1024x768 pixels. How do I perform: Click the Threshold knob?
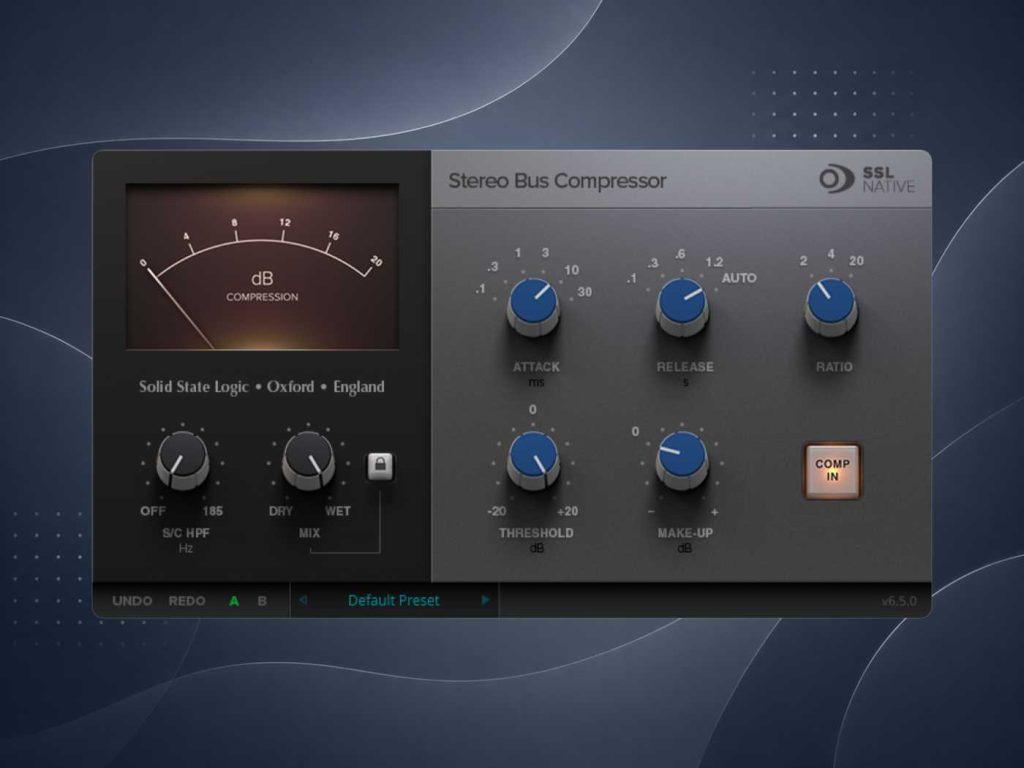(x=534, y=460)
